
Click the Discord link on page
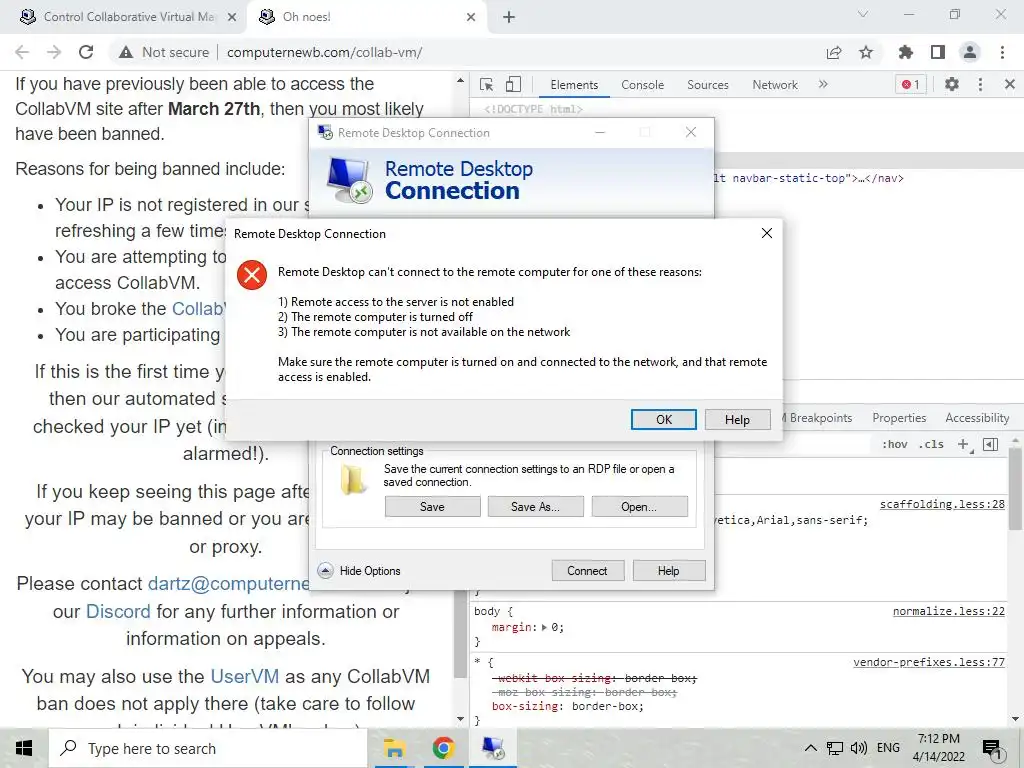118,611
